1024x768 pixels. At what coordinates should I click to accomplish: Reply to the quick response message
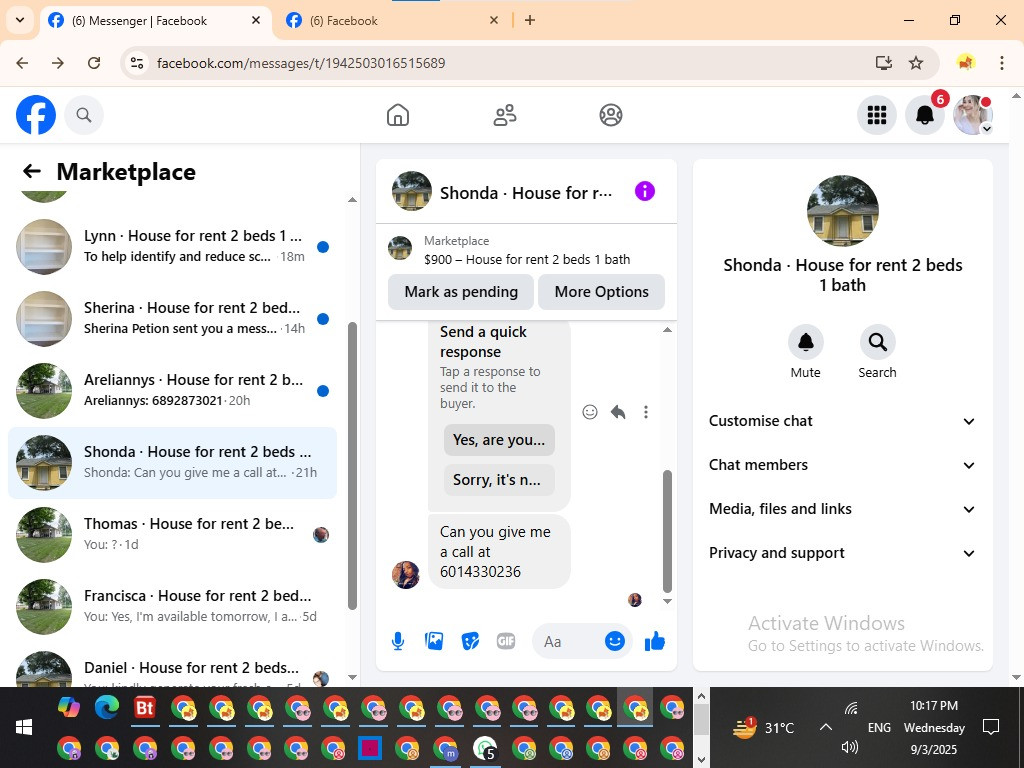(x=618, y=411)
